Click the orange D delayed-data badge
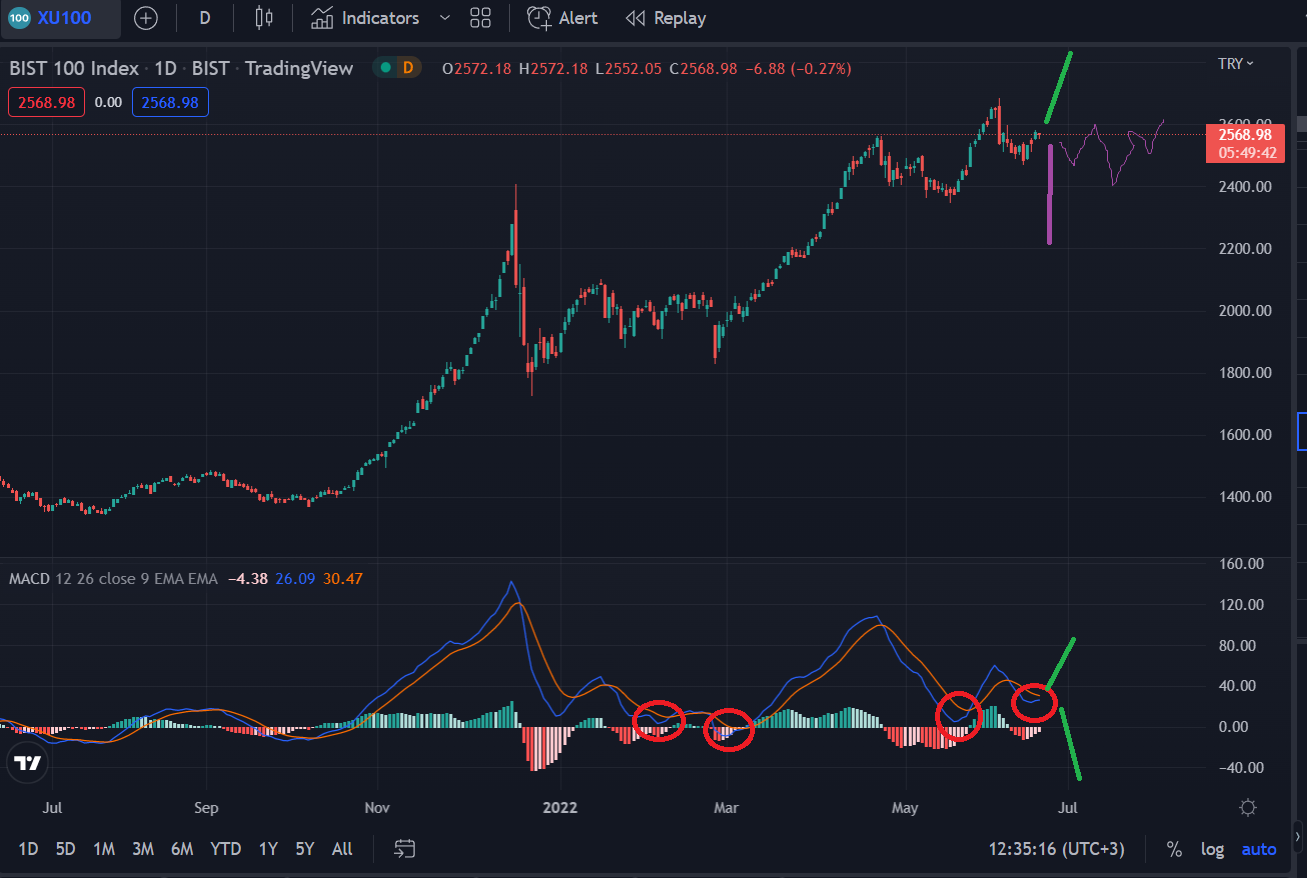The height and width of the screenshot is (878, 1307). point(407,68)
